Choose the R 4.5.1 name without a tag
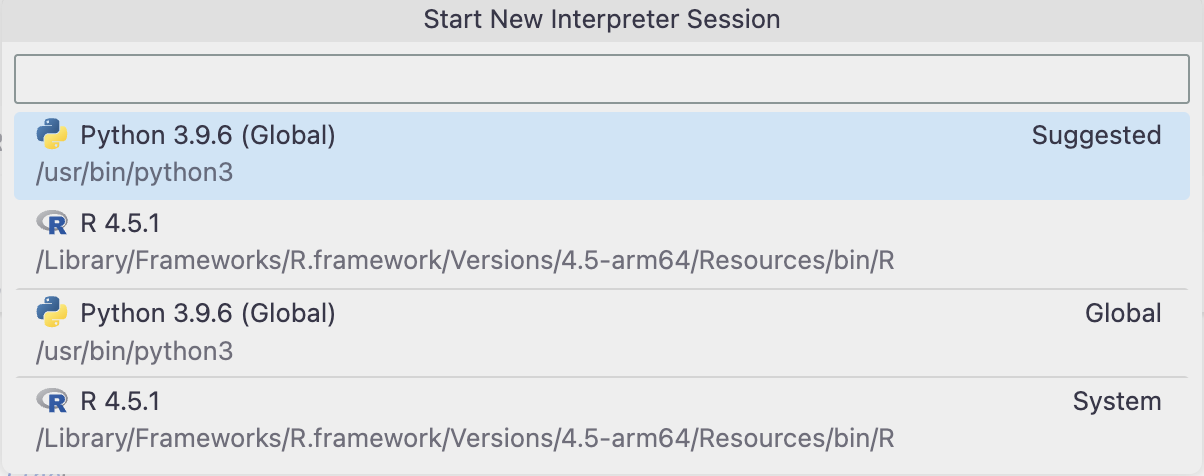 pyautogui.click(x=120, y=223)
